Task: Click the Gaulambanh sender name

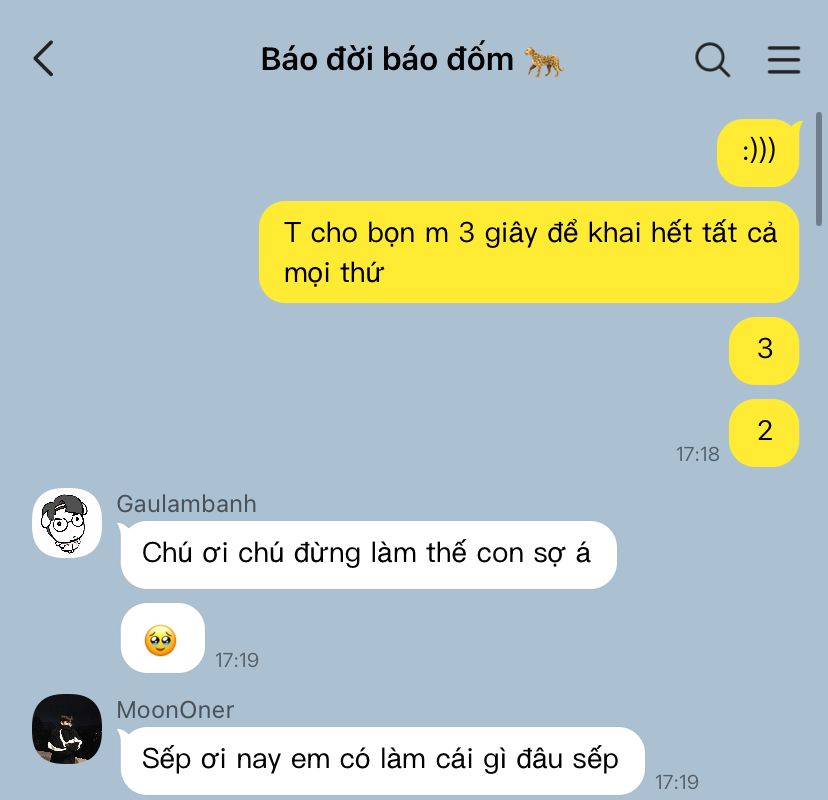Action: point(186,504)
